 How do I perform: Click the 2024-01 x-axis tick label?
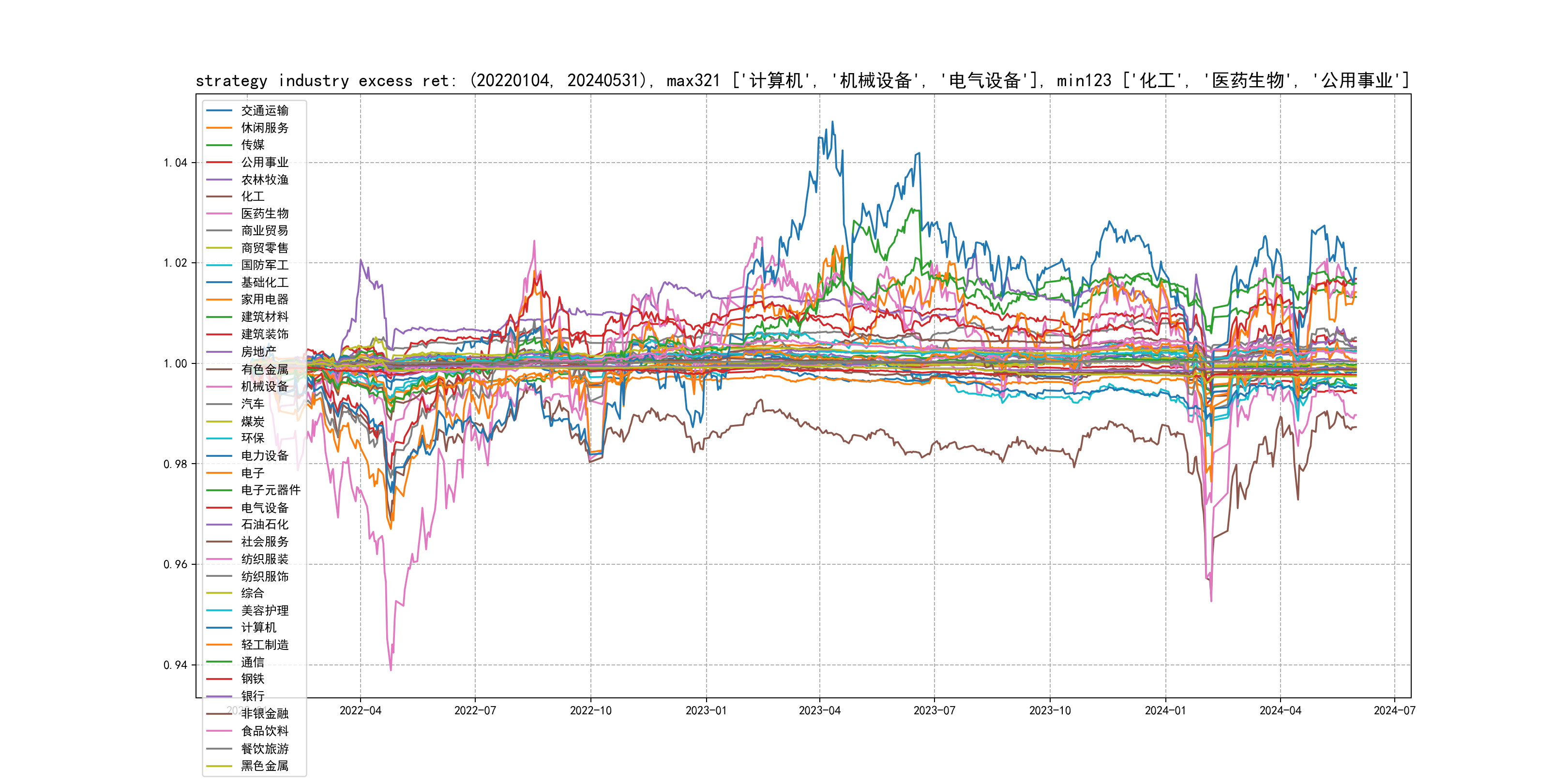click(1165, 711)
